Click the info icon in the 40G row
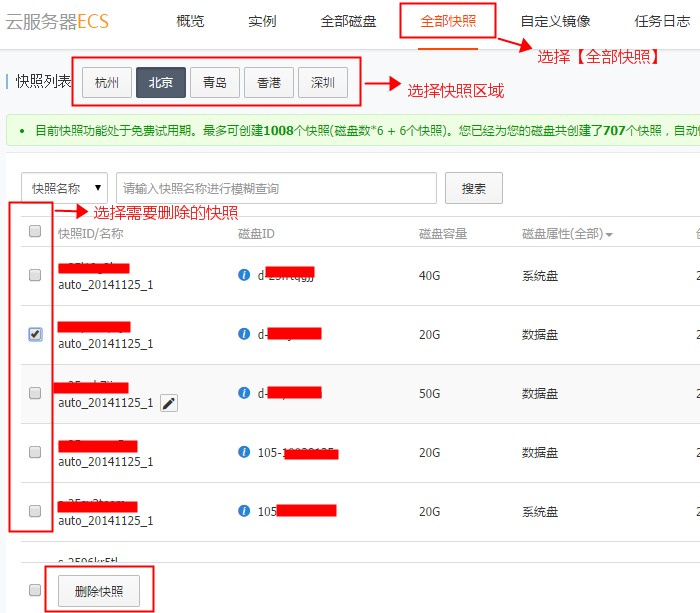 (244, 275)
